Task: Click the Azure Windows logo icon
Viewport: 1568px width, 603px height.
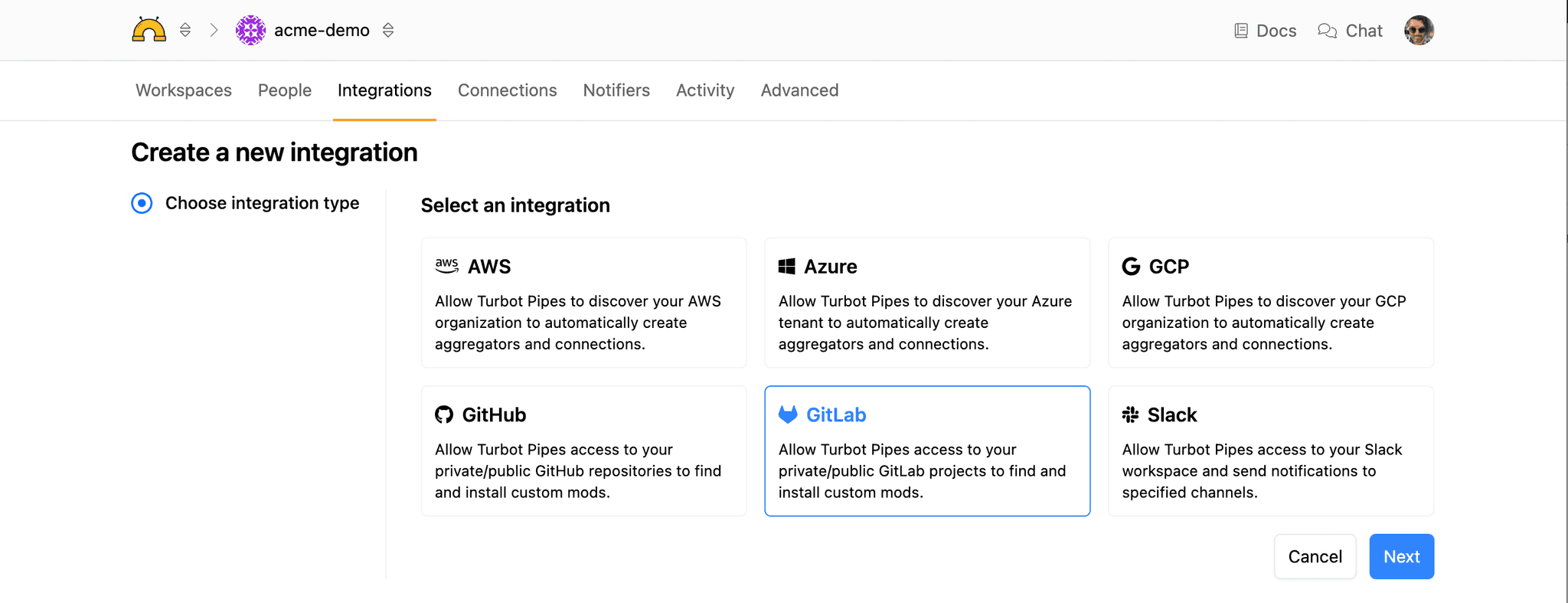Action: click(x=786, y=266)
